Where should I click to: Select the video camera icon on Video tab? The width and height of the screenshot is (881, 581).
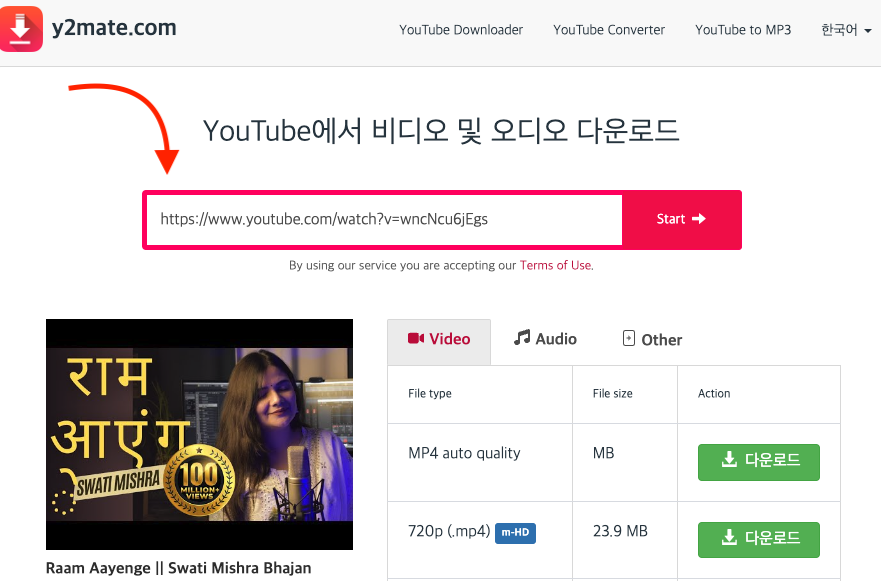pyautogui.click(x=418, y=338)
